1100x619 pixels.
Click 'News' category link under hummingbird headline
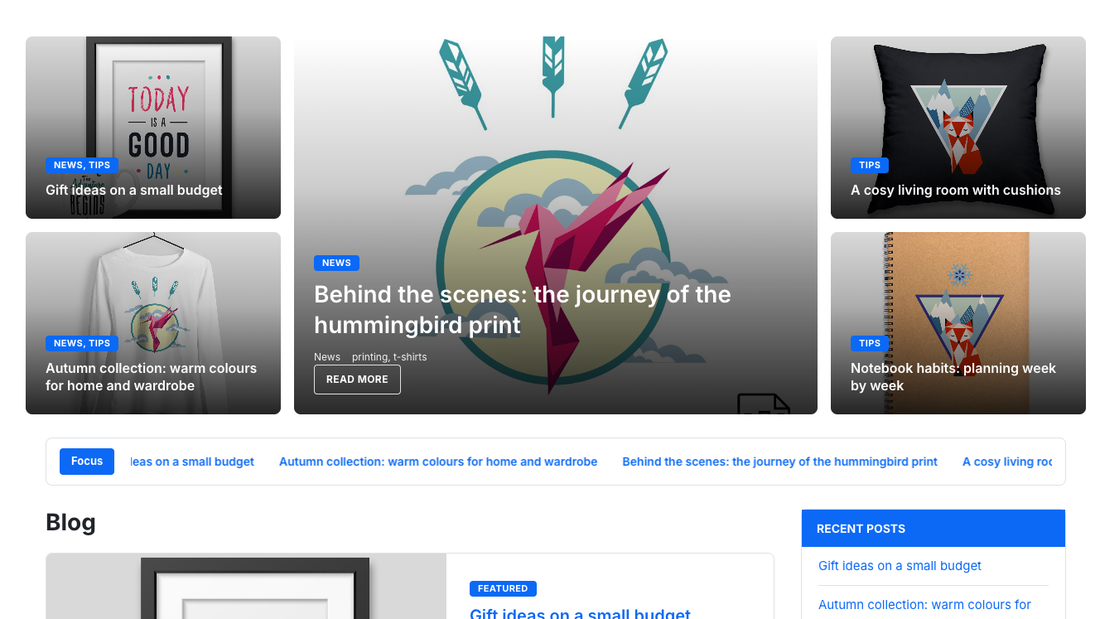pos(327,357)
